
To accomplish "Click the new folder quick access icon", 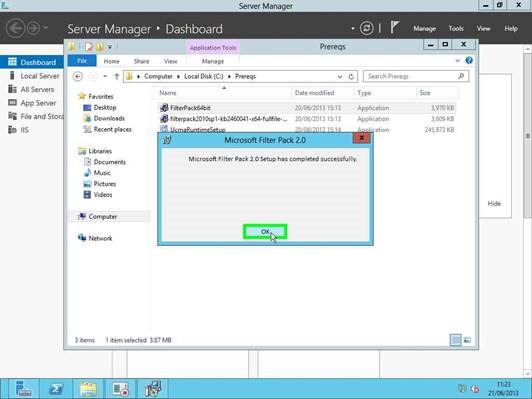I will pos(100,46).
